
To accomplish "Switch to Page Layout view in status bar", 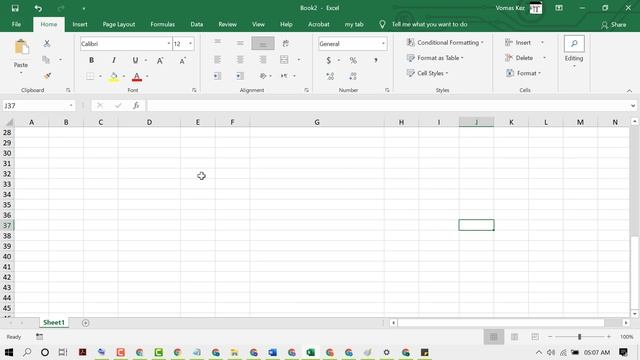I will coord(514,337).
